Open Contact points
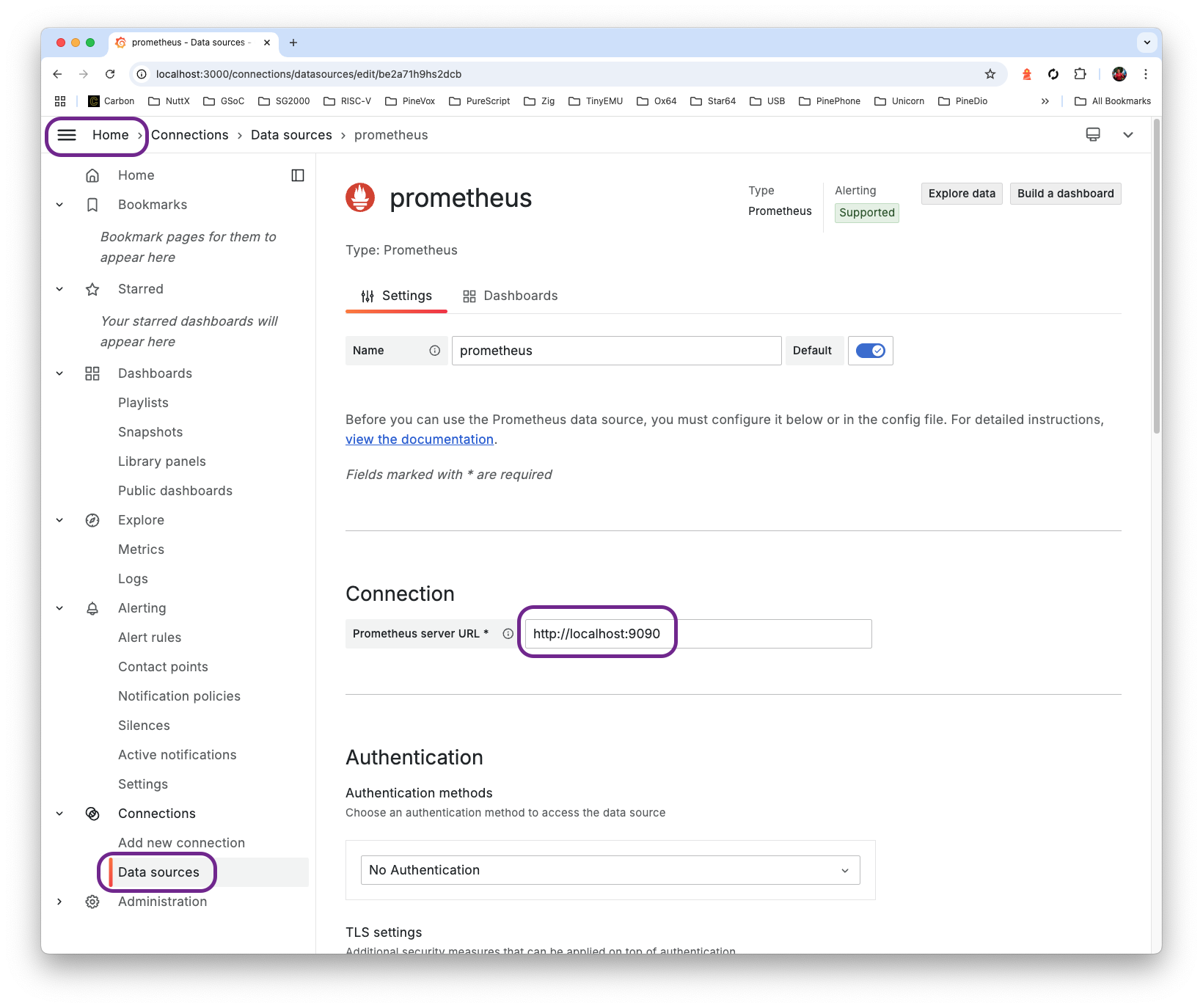 point(163,667)
